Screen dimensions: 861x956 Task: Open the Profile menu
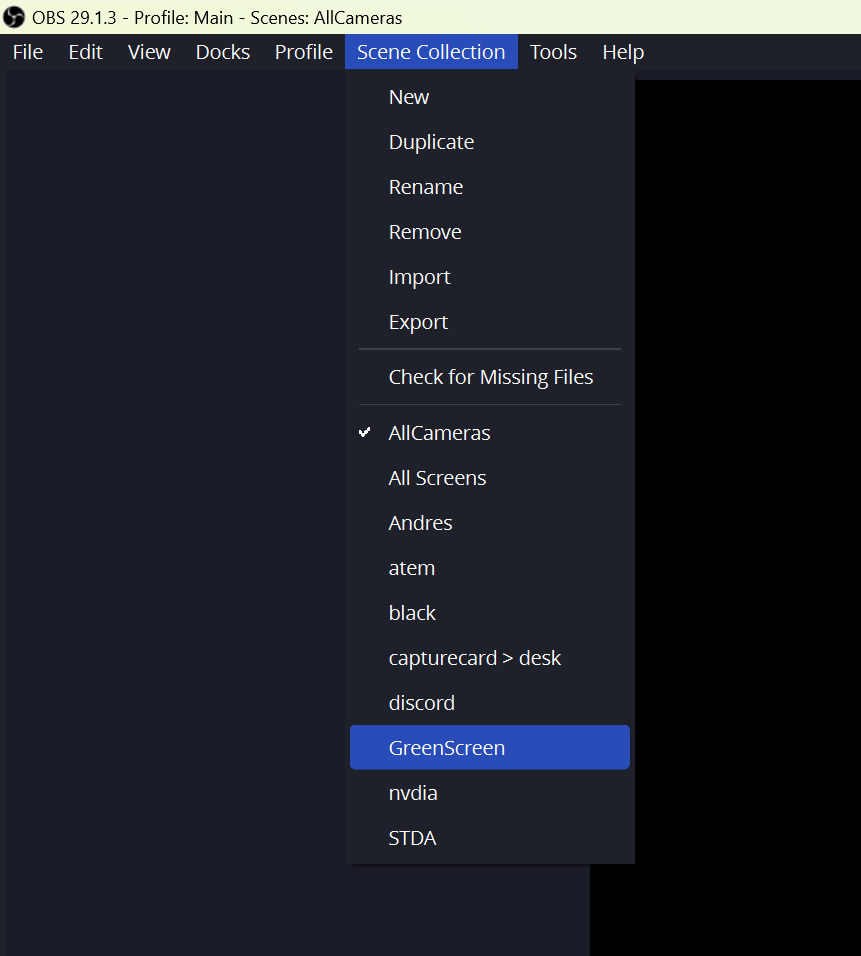pos(304,52)
